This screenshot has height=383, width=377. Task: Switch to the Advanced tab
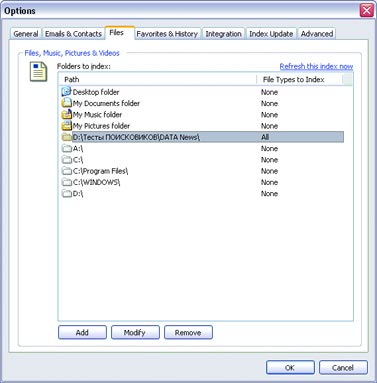[x=317, y=34]
